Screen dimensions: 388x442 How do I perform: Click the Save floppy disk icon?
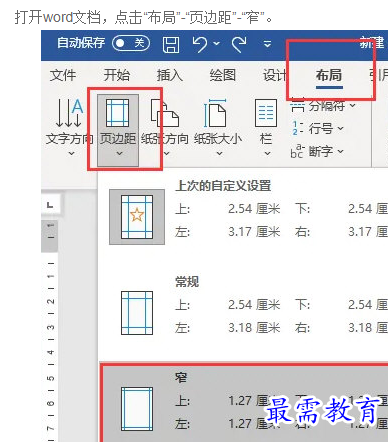pos(171,44)
